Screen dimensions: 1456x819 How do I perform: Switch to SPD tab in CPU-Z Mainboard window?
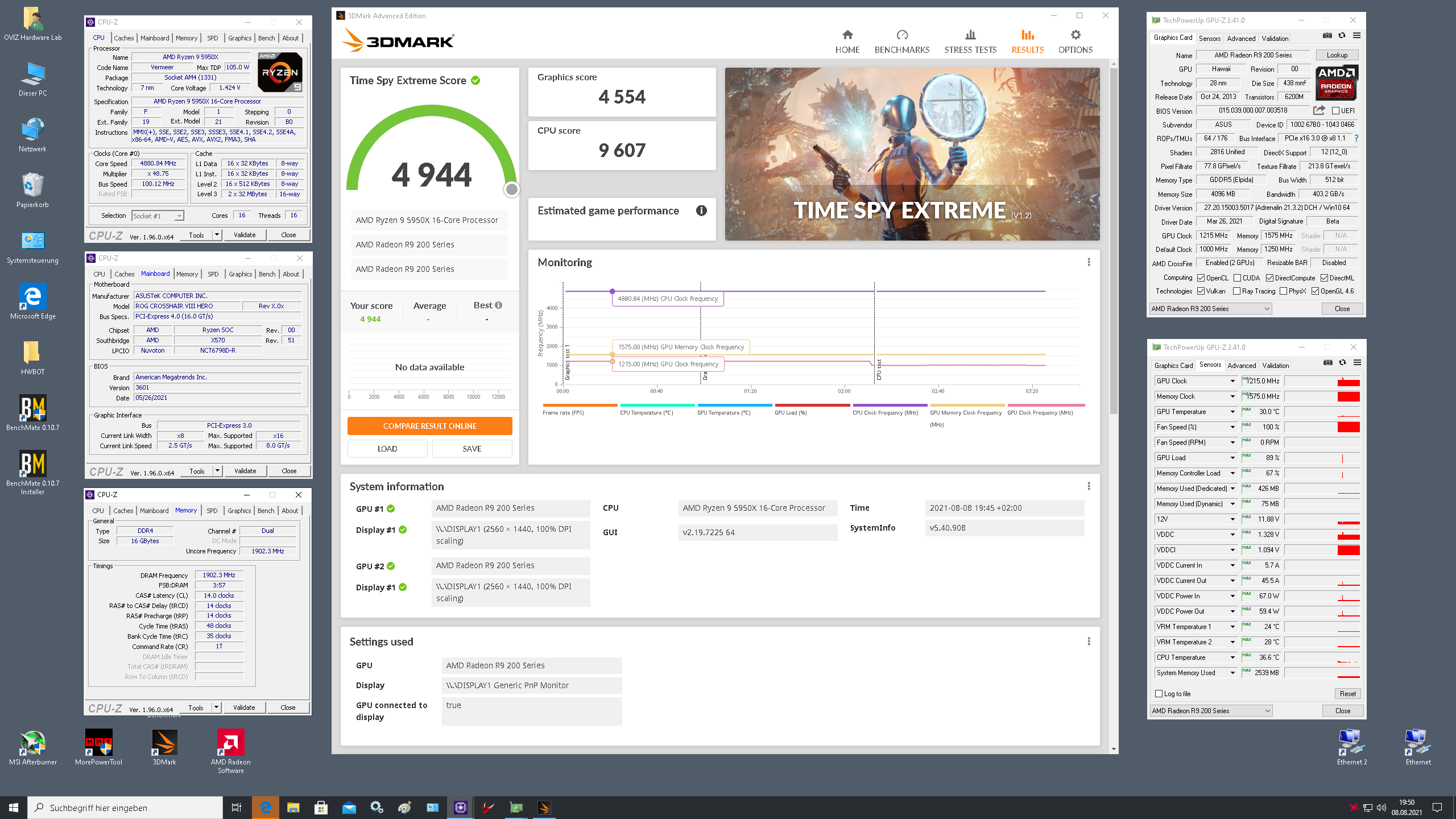213,274
